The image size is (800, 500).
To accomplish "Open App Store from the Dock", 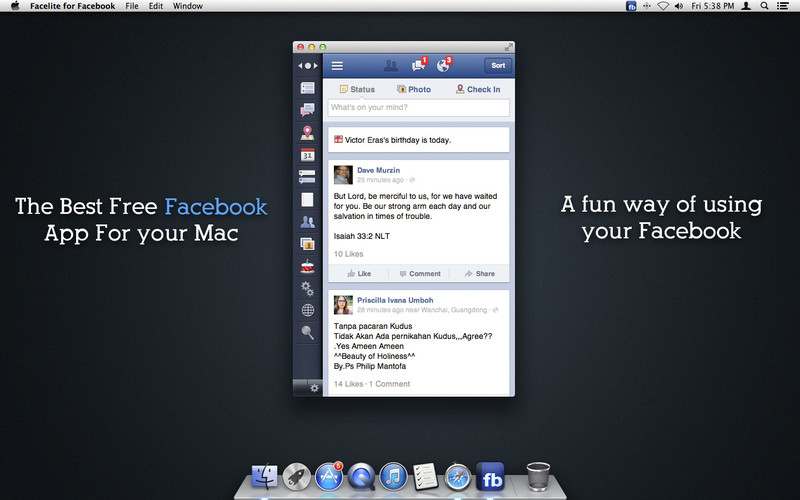I will click(329, 477).
